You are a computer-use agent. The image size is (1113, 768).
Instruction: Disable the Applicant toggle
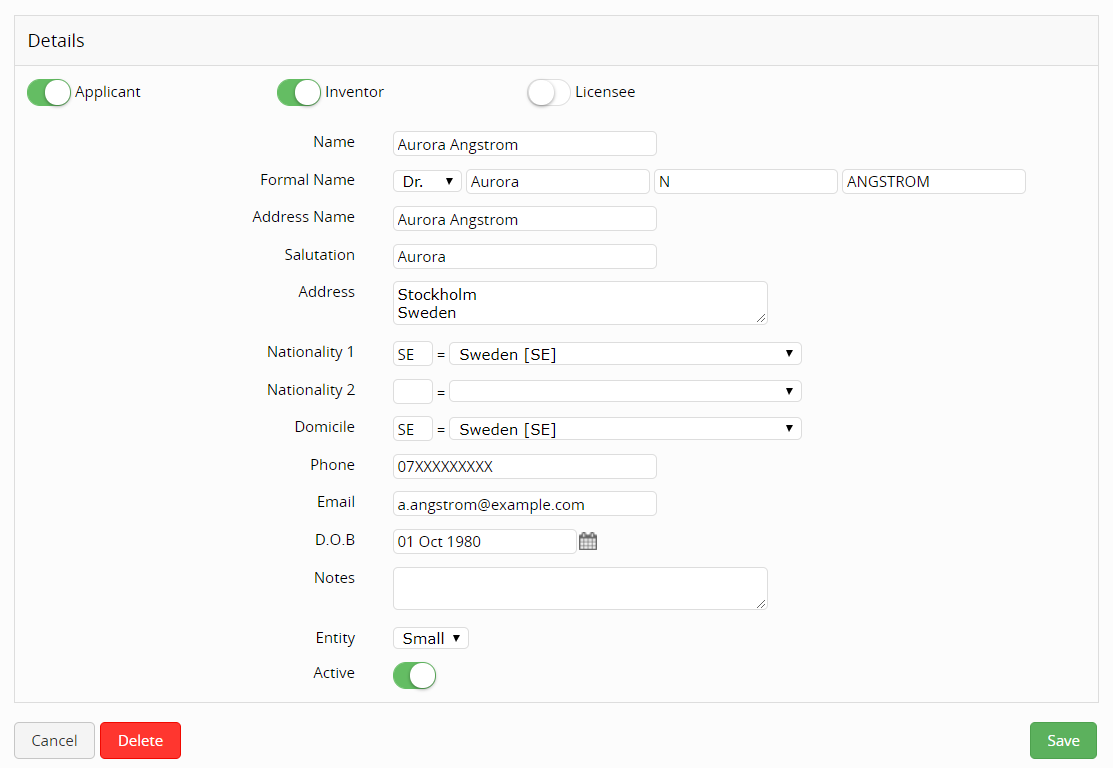click(x=48, y=92)
